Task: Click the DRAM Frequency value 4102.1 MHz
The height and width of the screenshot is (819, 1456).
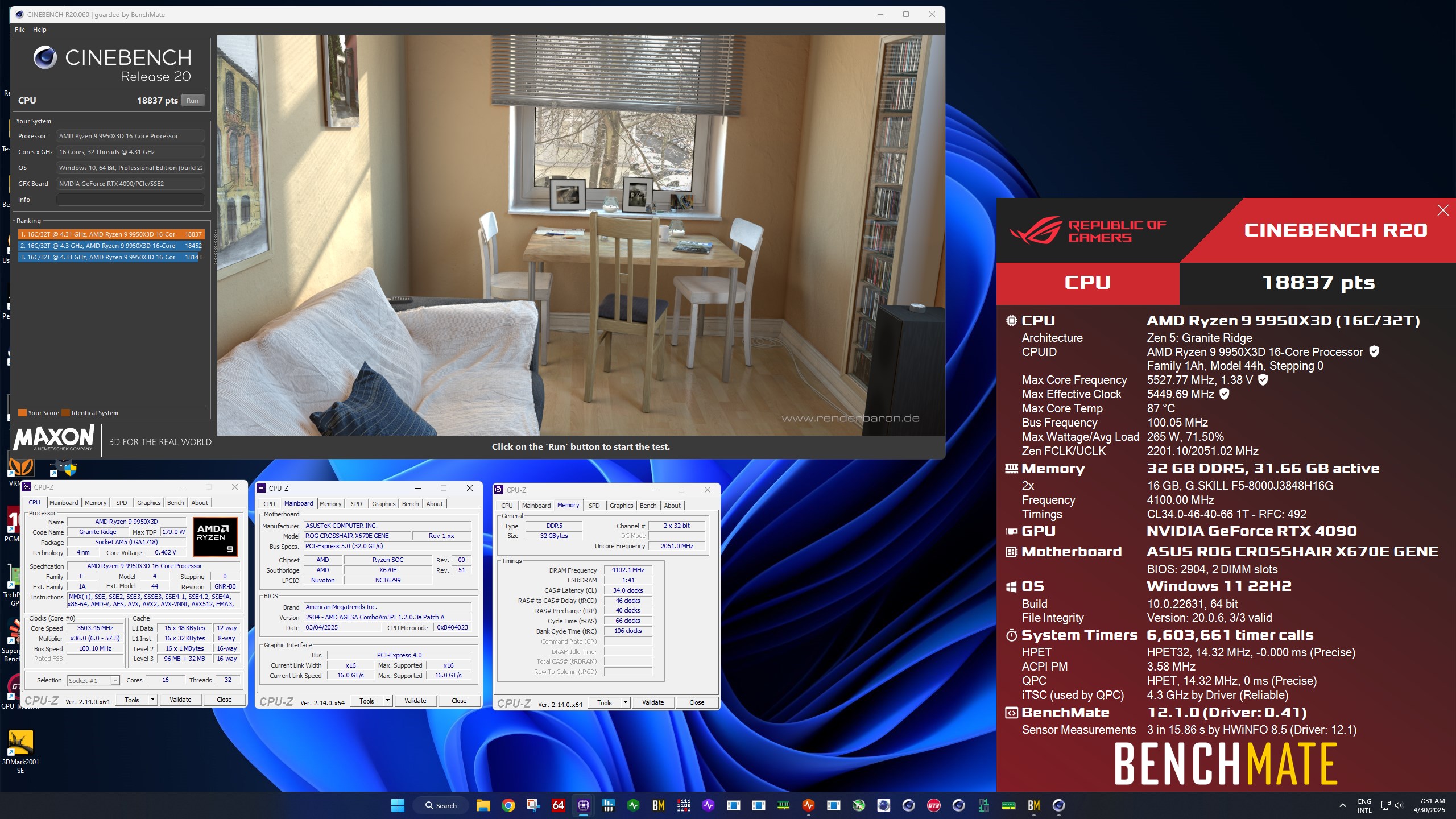Action: click(x=628, y=570)
